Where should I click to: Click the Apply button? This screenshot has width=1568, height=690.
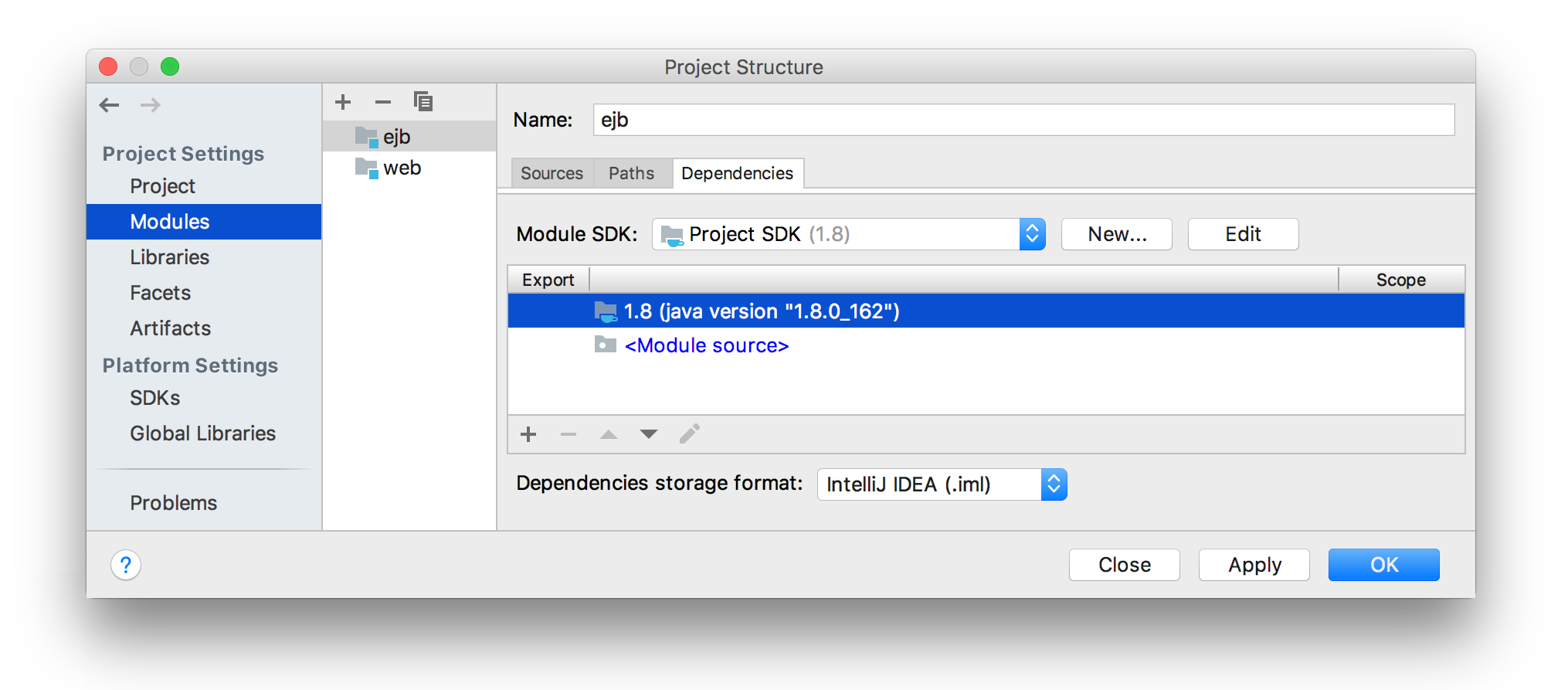pyautogui.click(x=1254, y=565)
